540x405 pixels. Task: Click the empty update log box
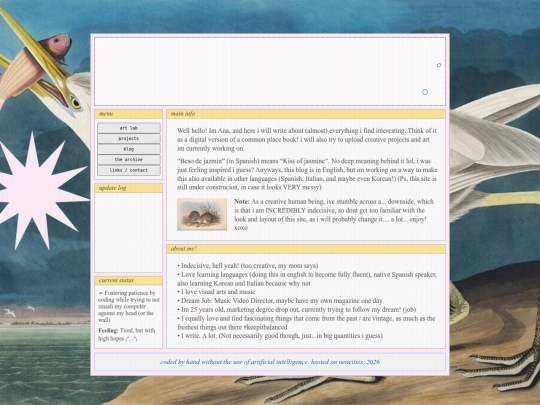click(128, 232)
